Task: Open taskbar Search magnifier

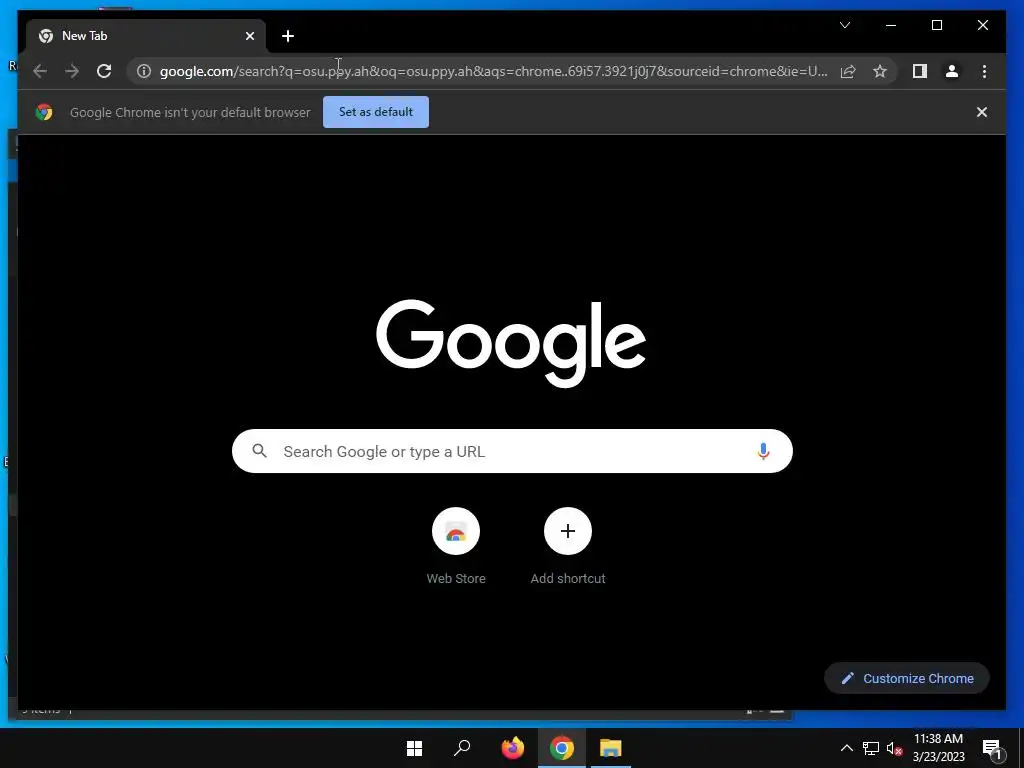Action: [x=462, y=748]
